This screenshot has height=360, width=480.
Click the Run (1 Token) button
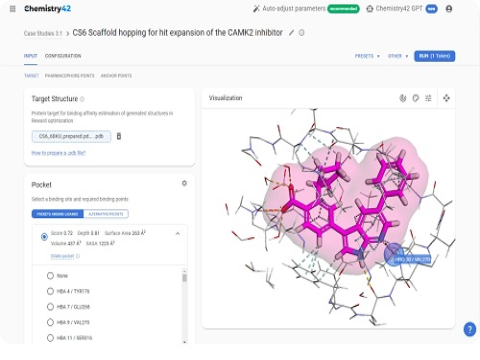(434, 56)
